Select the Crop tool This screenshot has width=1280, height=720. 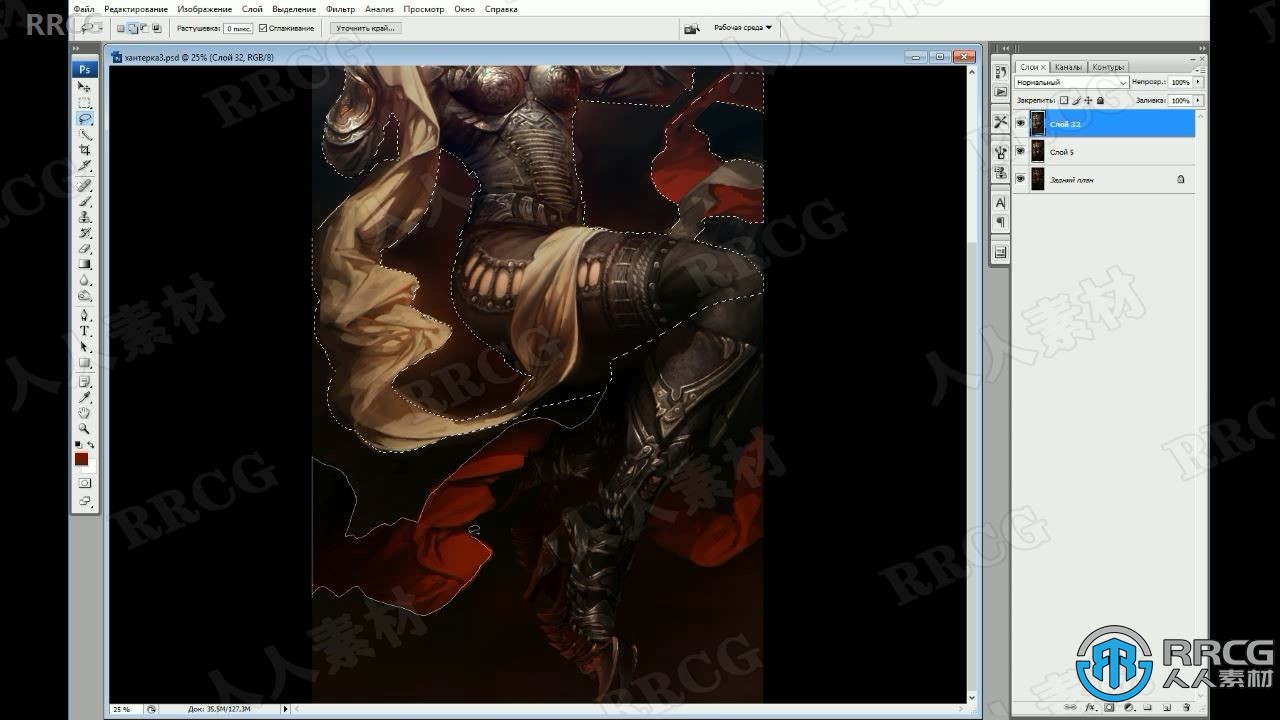pyautogui.click(x=85, y=150)
